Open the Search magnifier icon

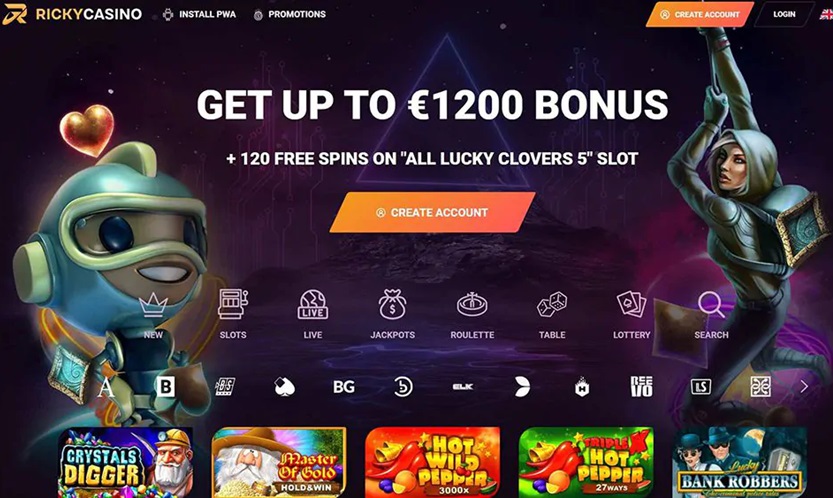[x=711, y=305]
